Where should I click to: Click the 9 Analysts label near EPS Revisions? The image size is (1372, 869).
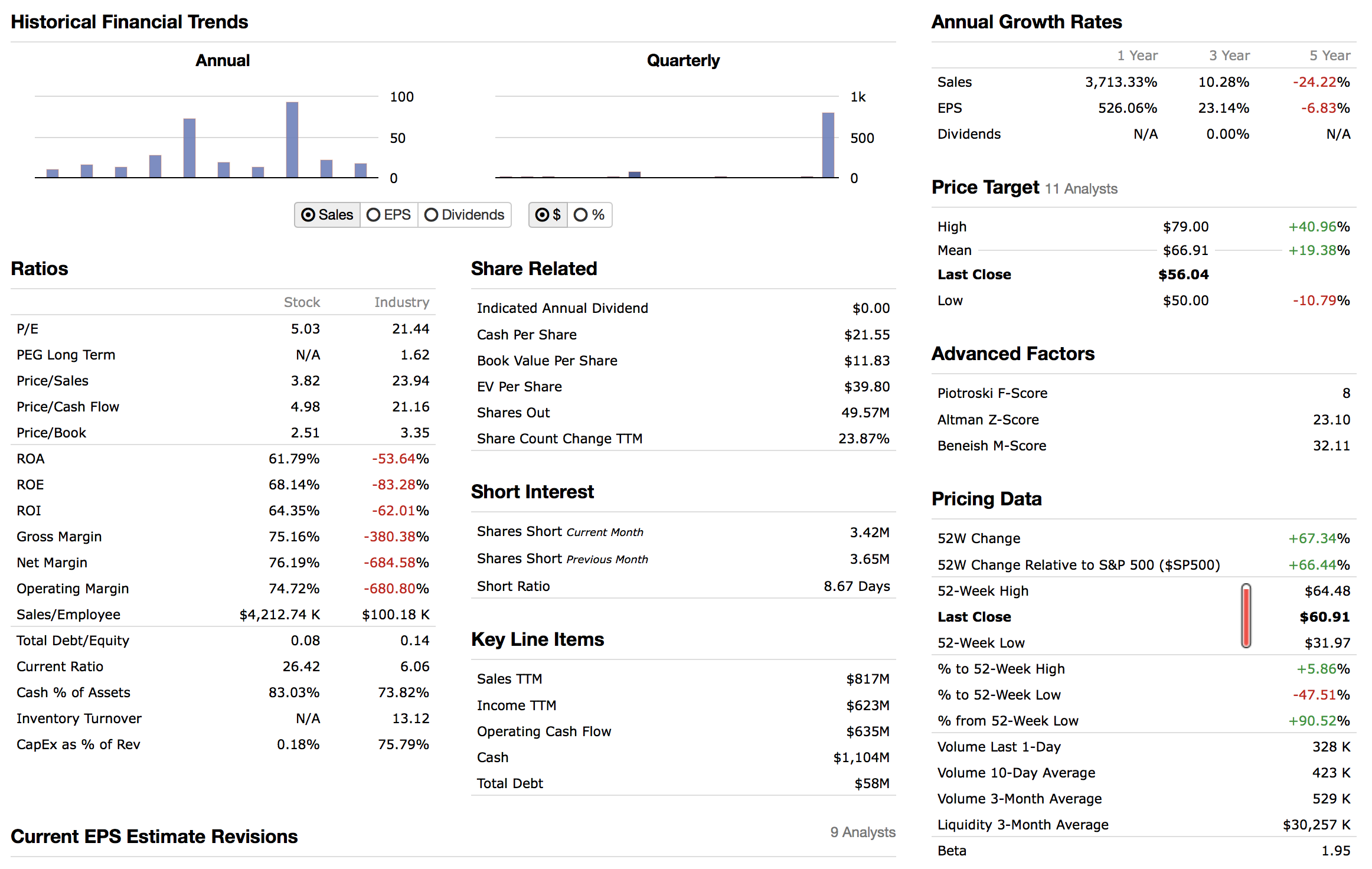tap(863, 832)
